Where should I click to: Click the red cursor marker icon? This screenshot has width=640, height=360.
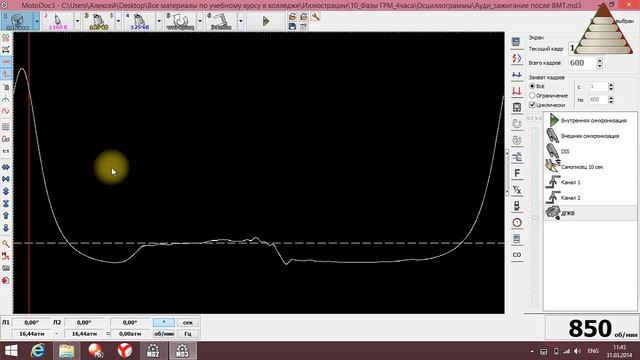click(x=6, y=256)
